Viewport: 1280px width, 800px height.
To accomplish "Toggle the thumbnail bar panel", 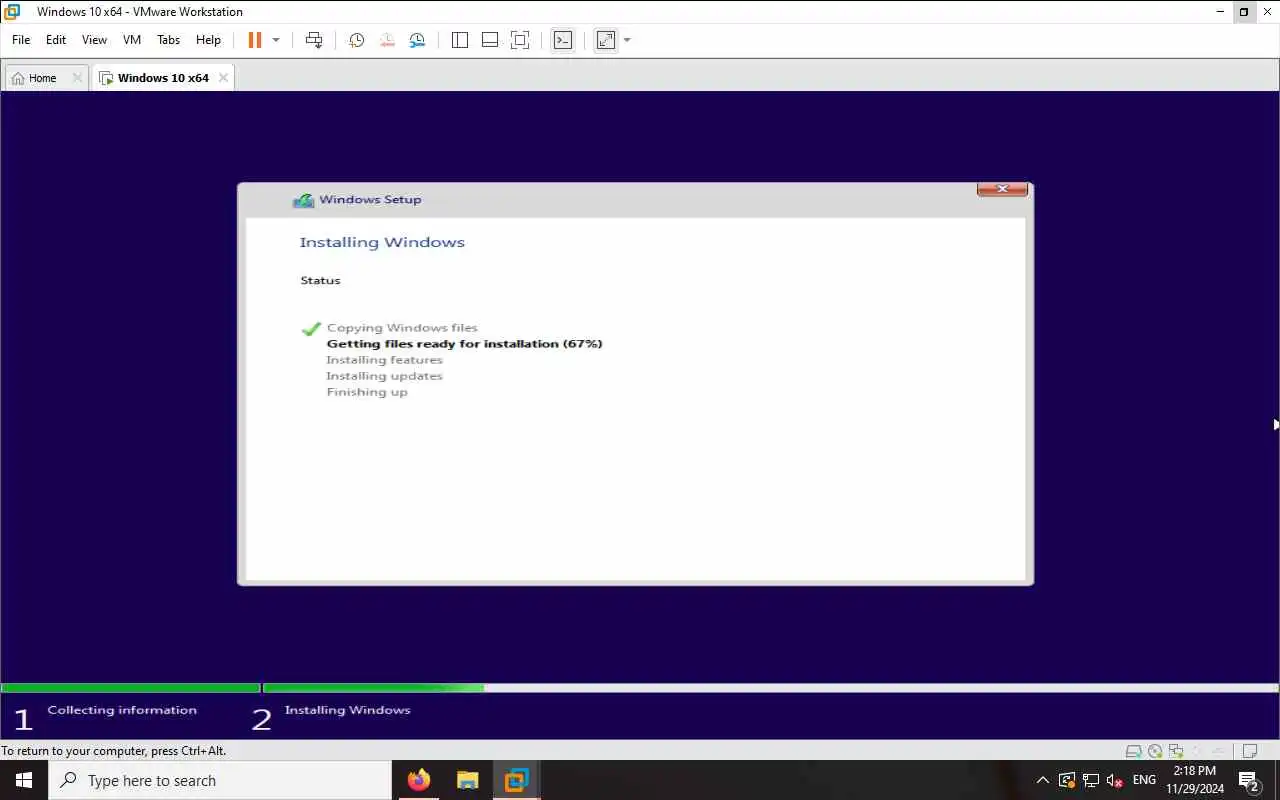I will (x=490, y=40).
